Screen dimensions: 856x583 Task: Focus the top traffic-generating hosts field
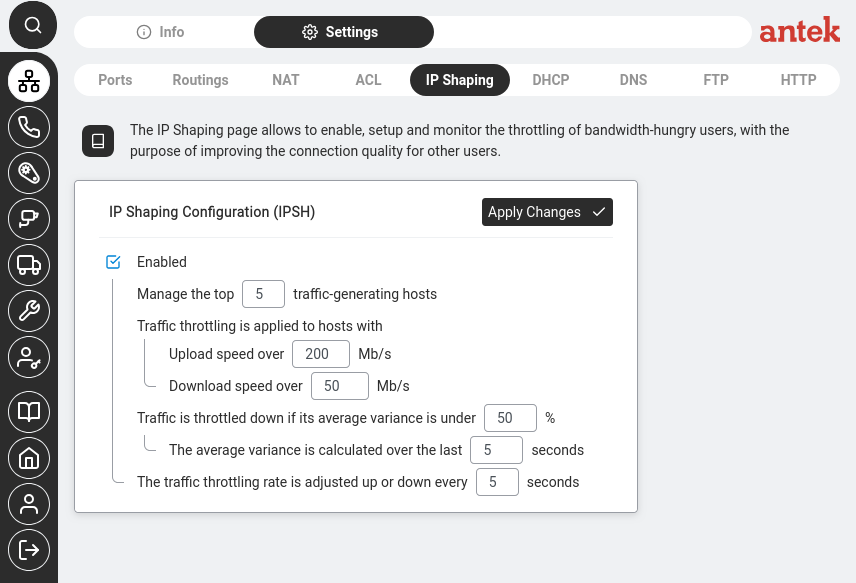tap(263, 294)
